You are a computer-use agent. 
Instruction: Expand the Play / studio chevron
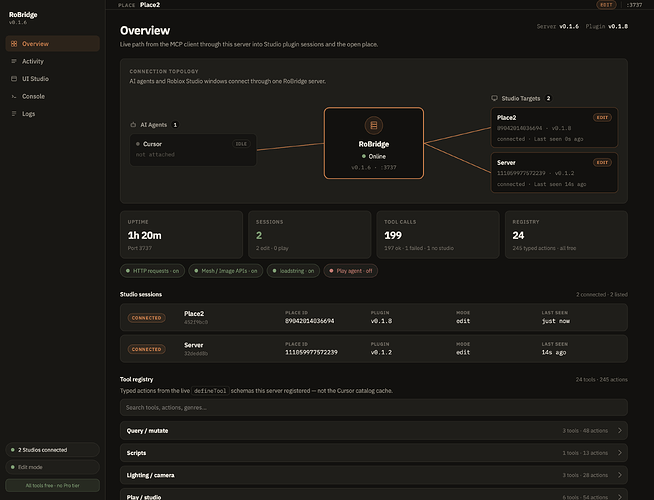[620, 497]
